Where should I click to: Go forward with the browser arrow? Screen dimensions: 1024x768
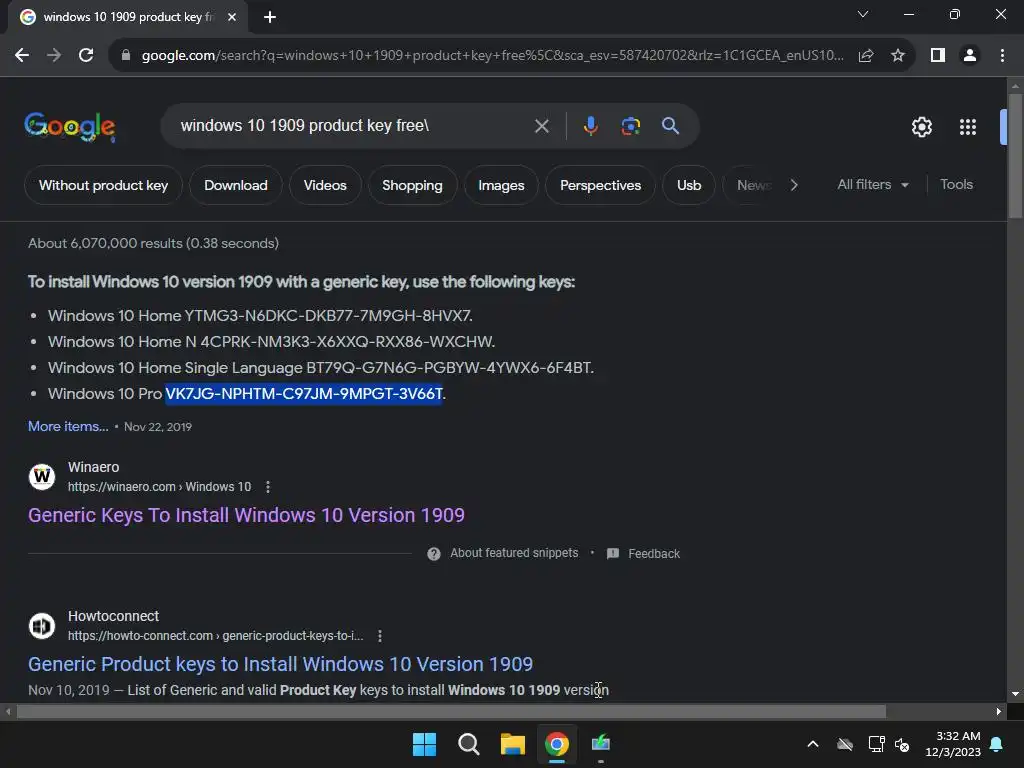(x=54, y=56)
